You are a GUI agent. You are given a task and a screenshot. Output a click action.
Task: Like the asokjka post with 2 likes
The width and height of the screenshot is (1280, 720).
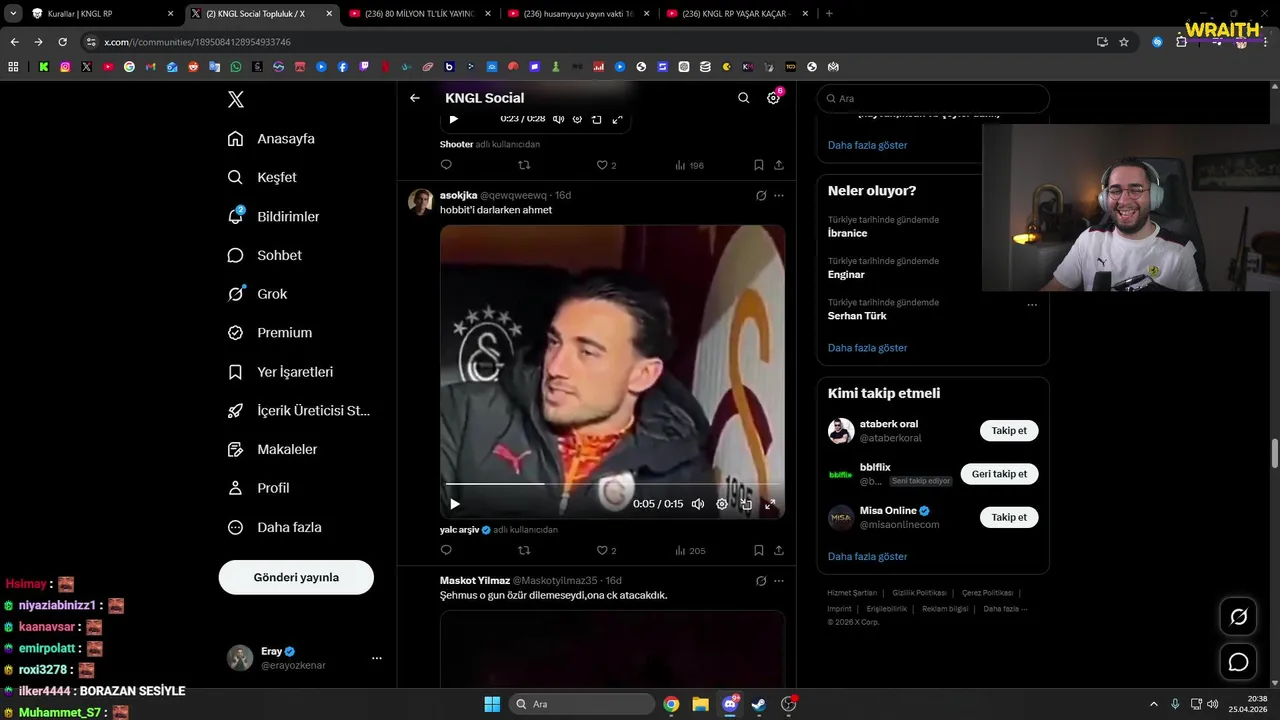[x=606, y=550]
